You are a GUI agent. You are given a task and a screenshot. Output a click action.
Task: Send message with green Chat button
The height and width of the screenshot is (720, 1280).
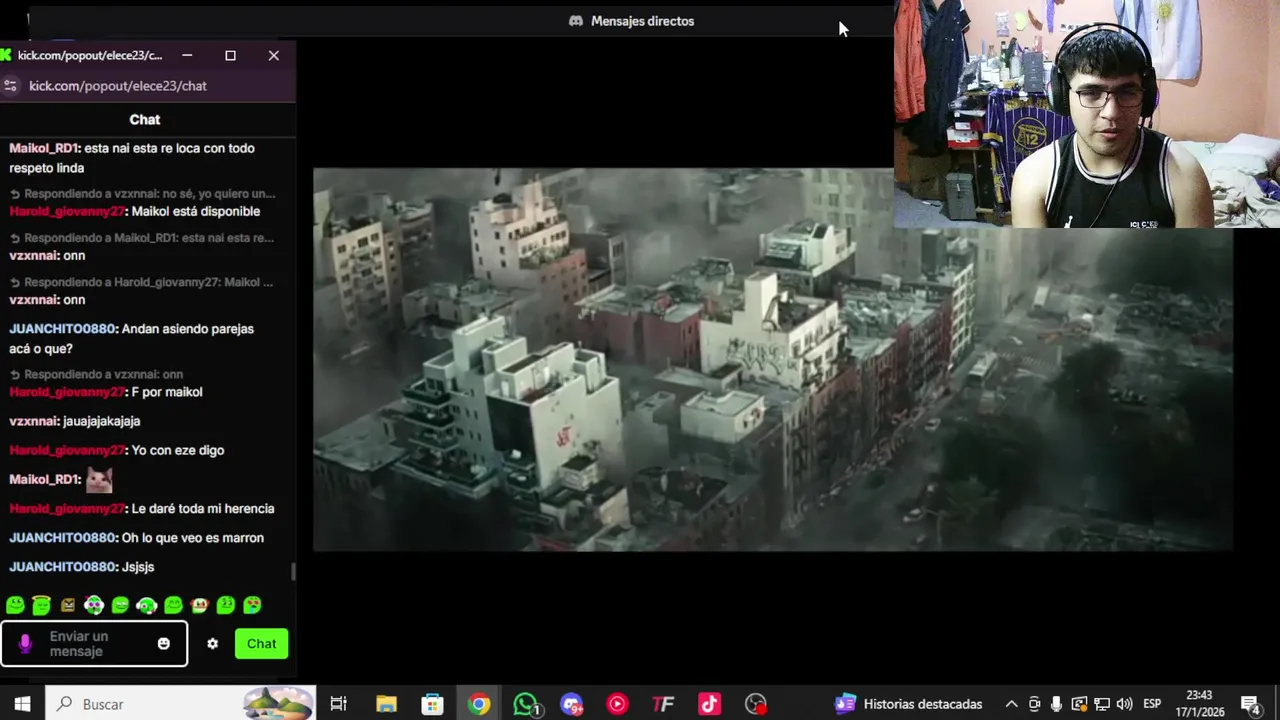pos(262,644)
